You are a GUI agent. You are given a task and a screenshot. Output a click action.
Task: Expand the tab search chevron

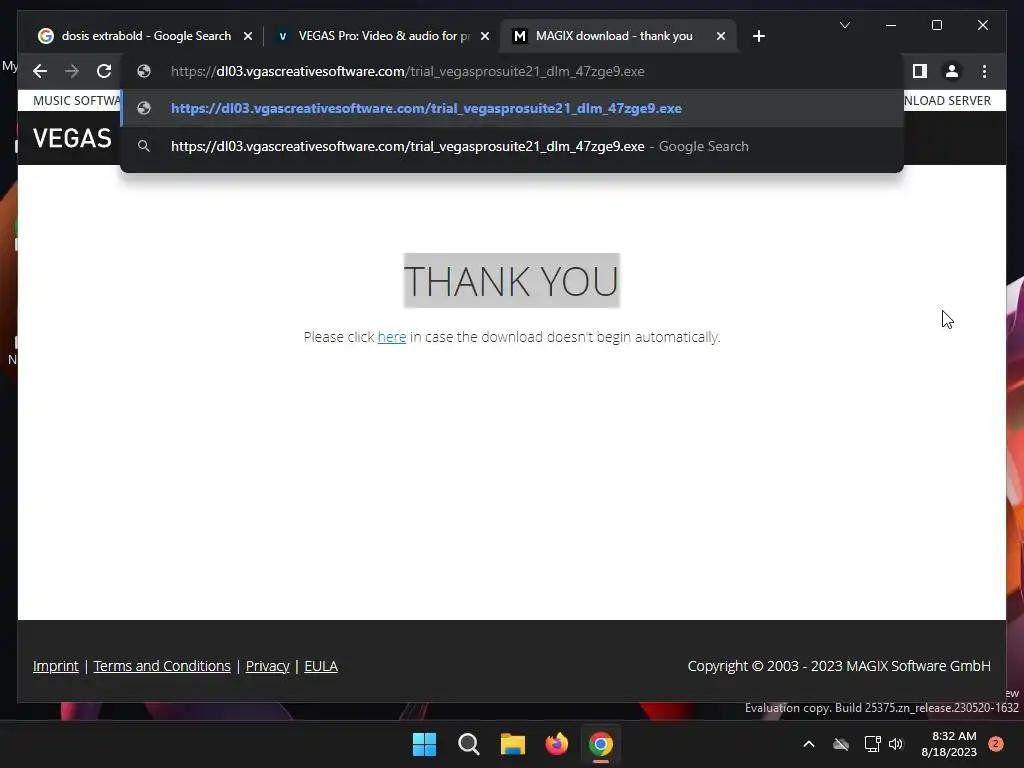click(x=844, y=25)
